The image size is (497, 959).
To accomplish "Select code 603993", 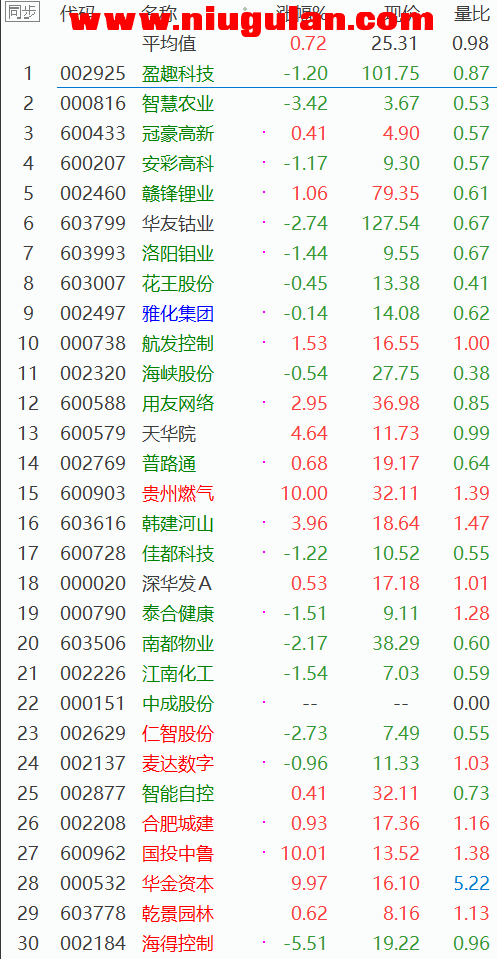I will [93, 253].
